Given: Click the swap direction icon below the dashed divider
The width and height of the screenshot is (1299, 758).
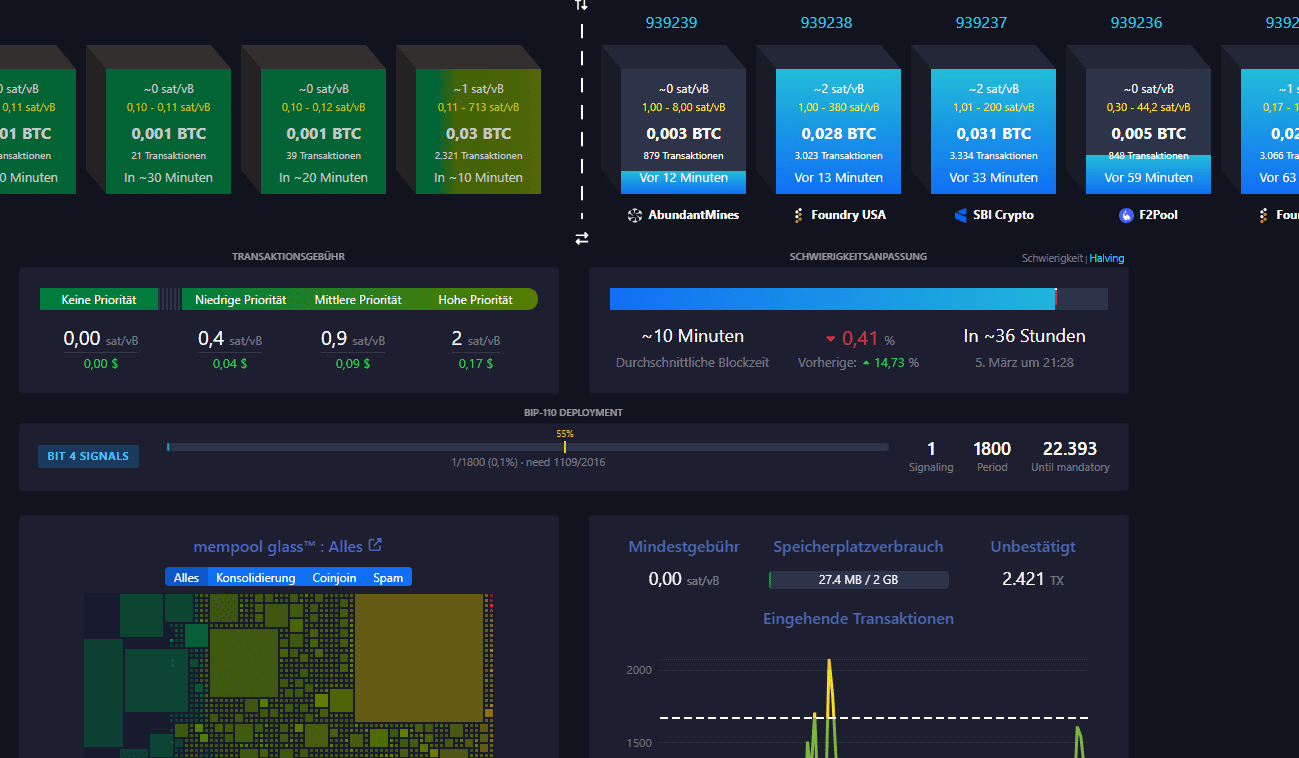Looking at the screenshot, I should (x=581, y=238).
